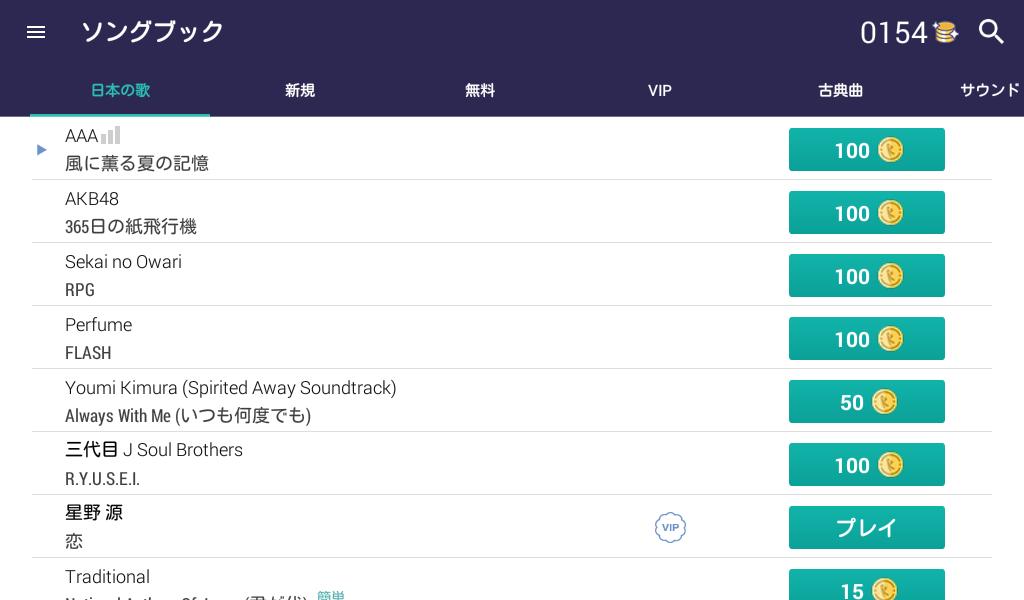Select the song title RPG
The image size is (1024, 600).
pyautogui.click(x=80, y=290)
